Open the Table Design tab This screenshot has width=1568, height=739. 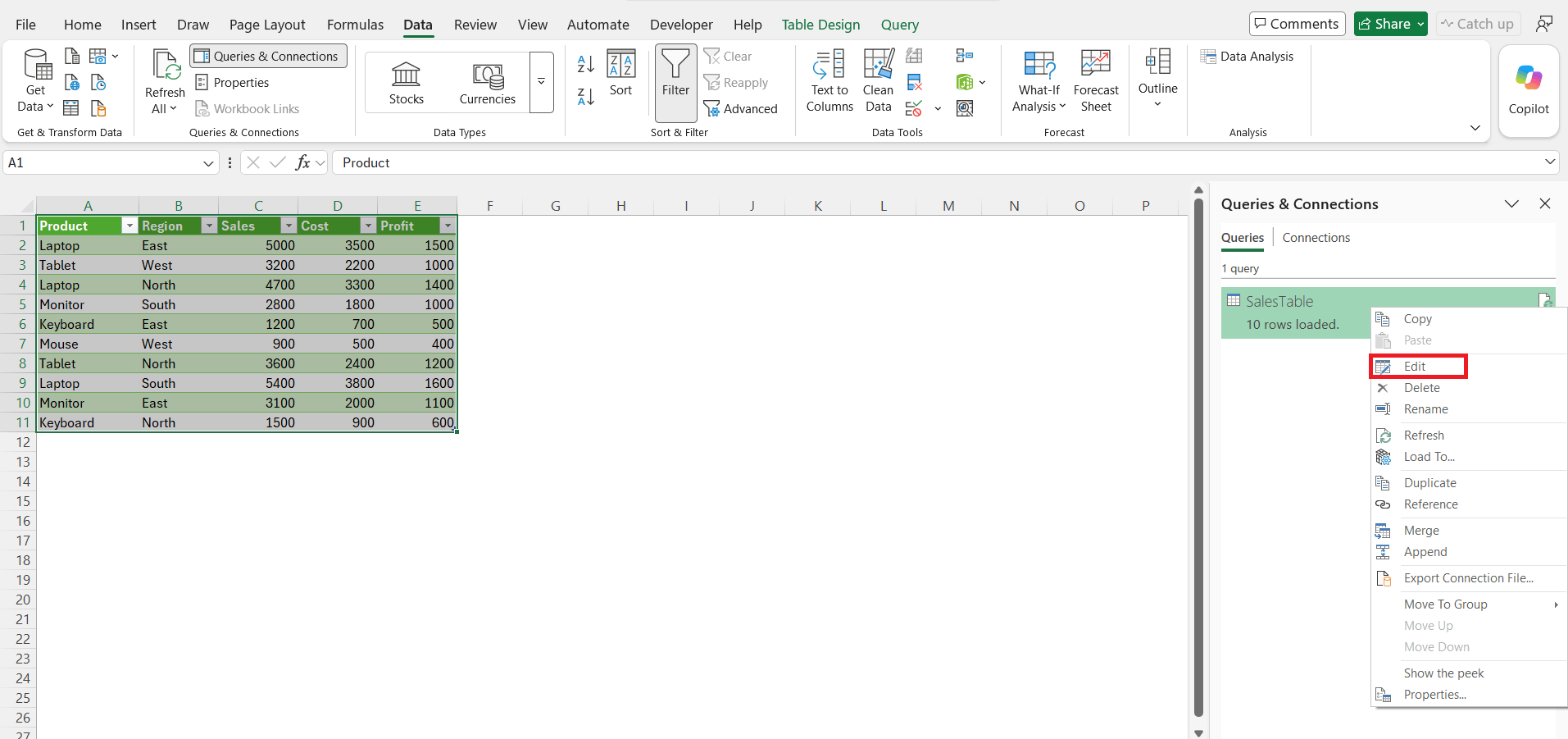(x=820, y=25)
